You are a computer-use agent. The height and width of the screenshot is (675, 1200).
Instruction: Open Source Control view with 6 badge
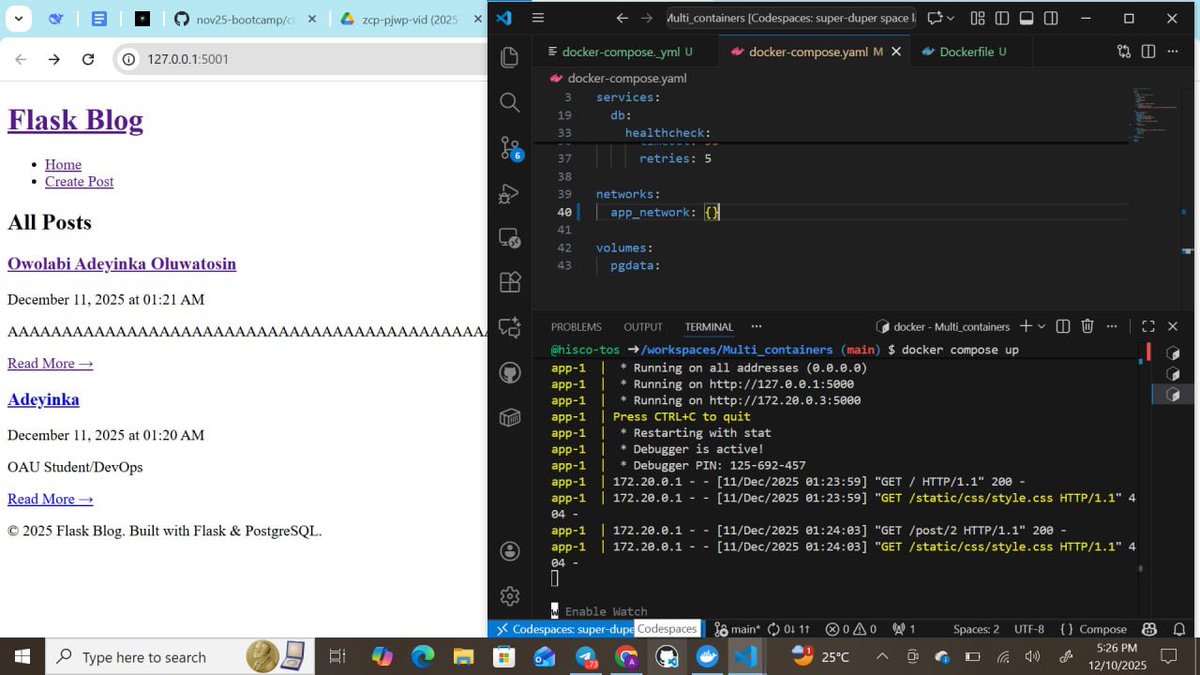[510, 148]
